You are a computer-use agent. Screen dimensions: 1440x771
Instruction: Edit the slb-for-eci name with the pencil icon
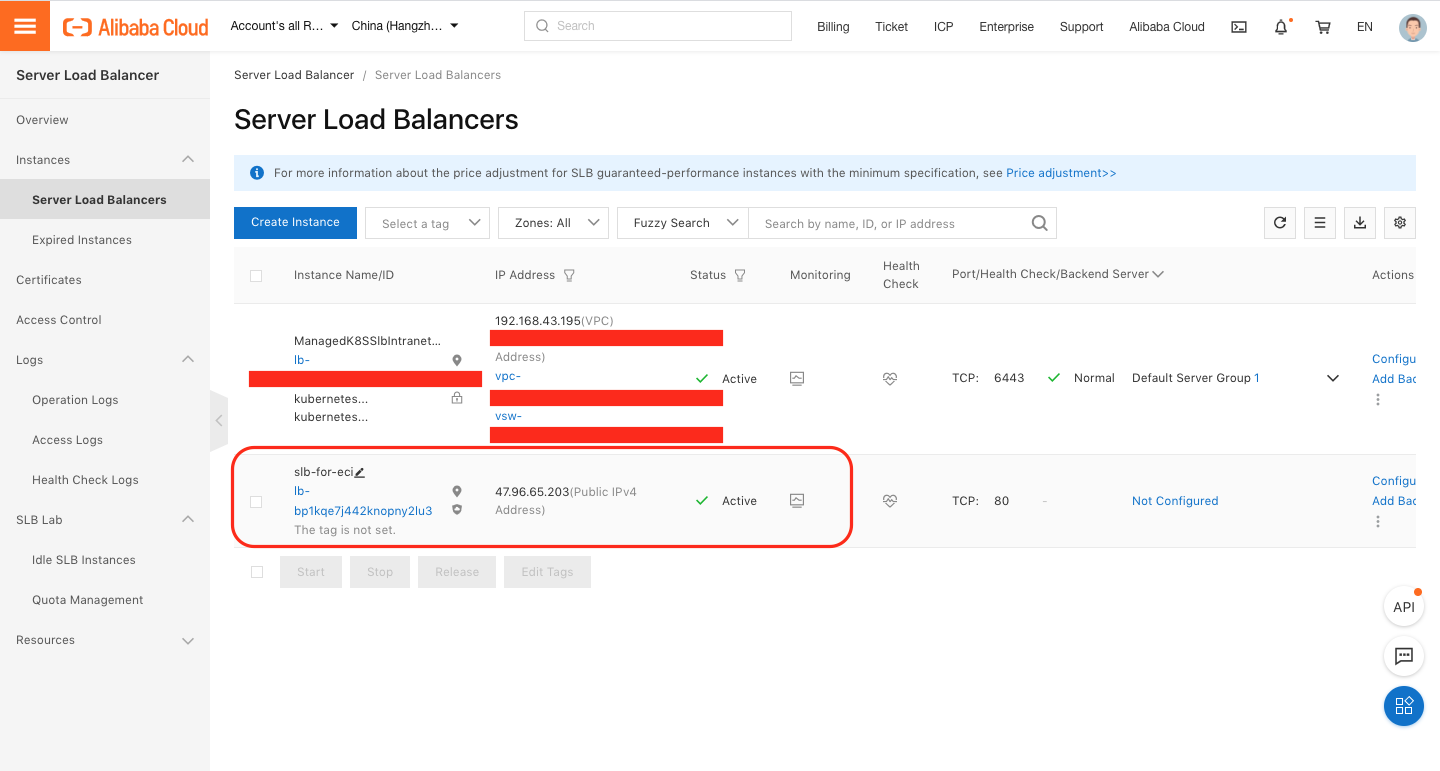pyautogui.click(x=360, y=472)
